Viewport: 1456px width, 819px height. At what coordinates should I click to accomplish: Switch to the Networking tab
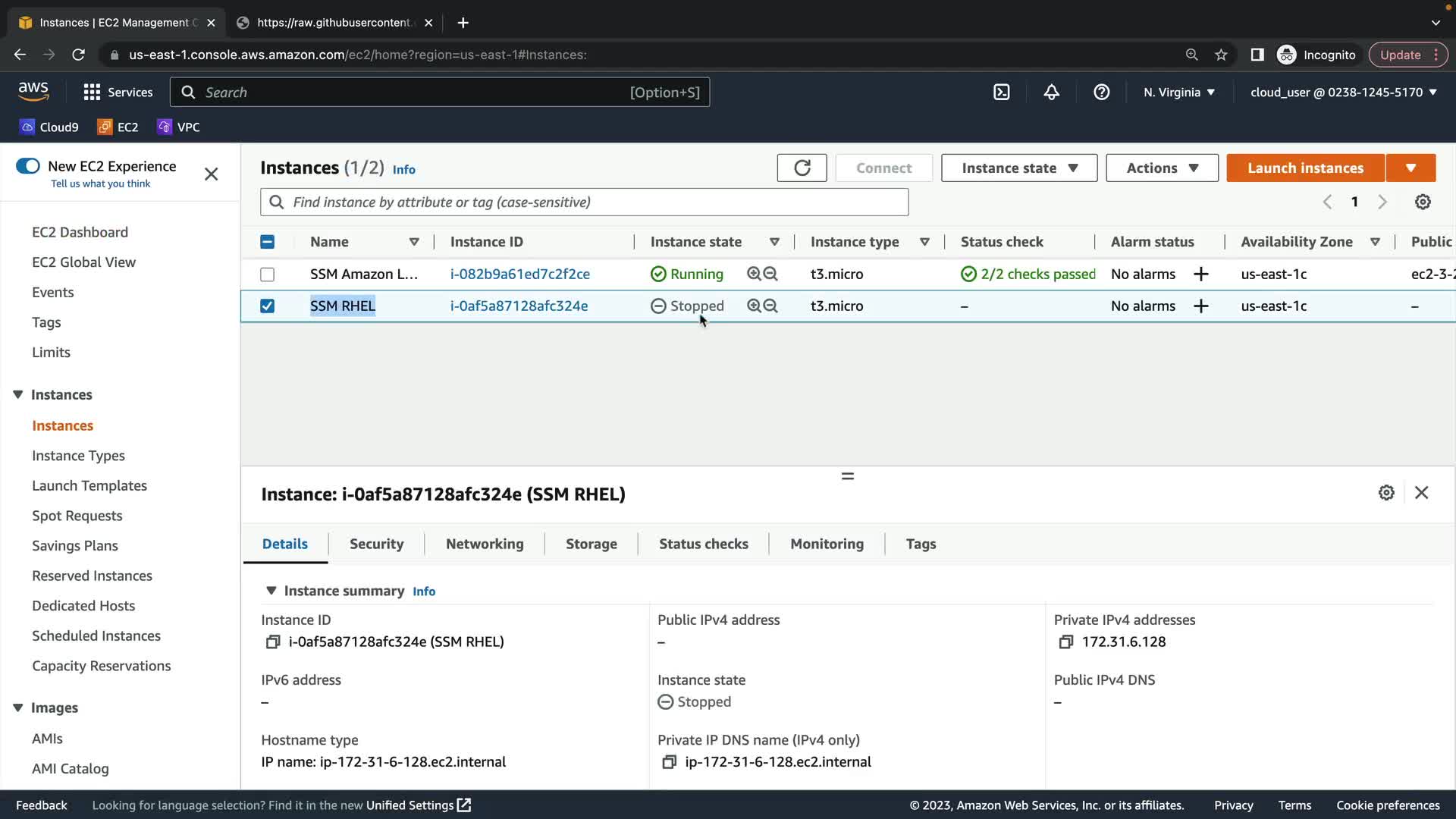point(485,544)
